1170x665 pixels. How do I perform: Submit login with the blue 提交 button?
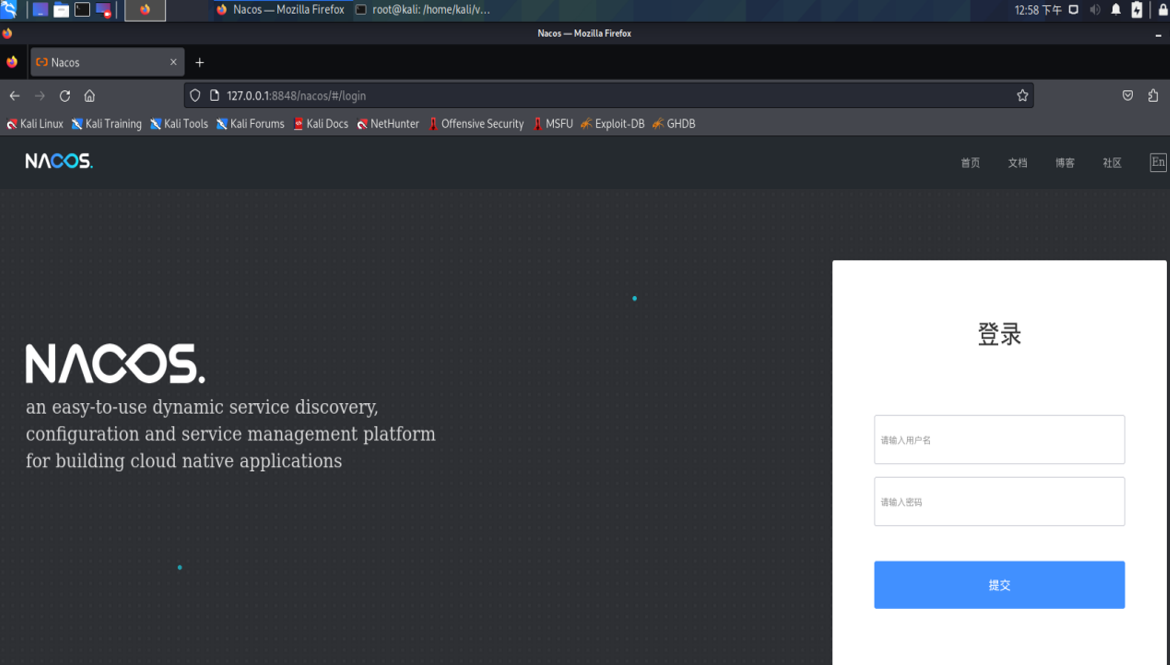pyautogui.click(x=999, y=585)
